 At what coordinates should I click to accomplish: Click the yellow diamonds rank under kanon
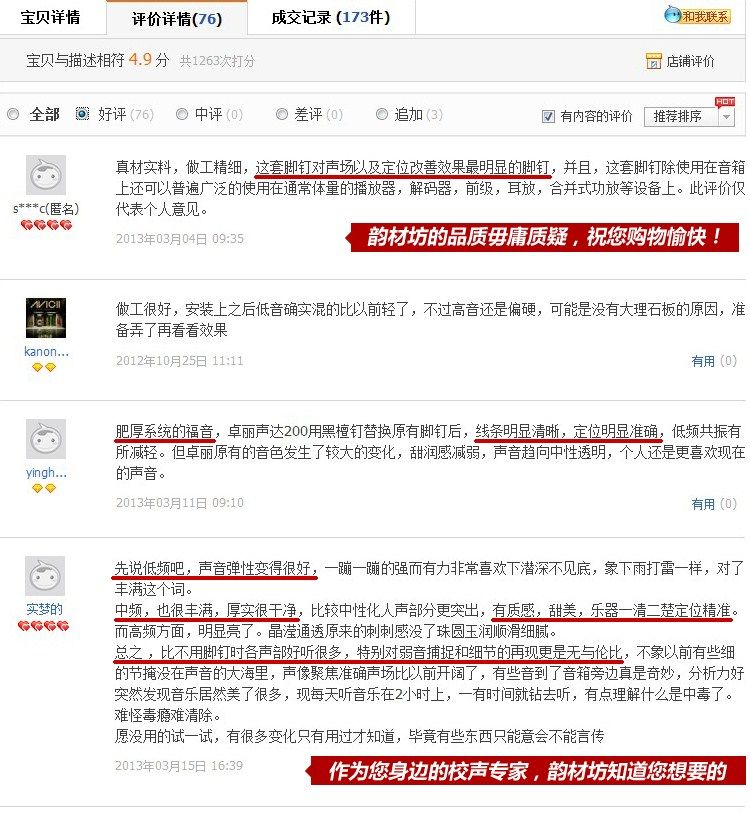click(x=44, y=368)
